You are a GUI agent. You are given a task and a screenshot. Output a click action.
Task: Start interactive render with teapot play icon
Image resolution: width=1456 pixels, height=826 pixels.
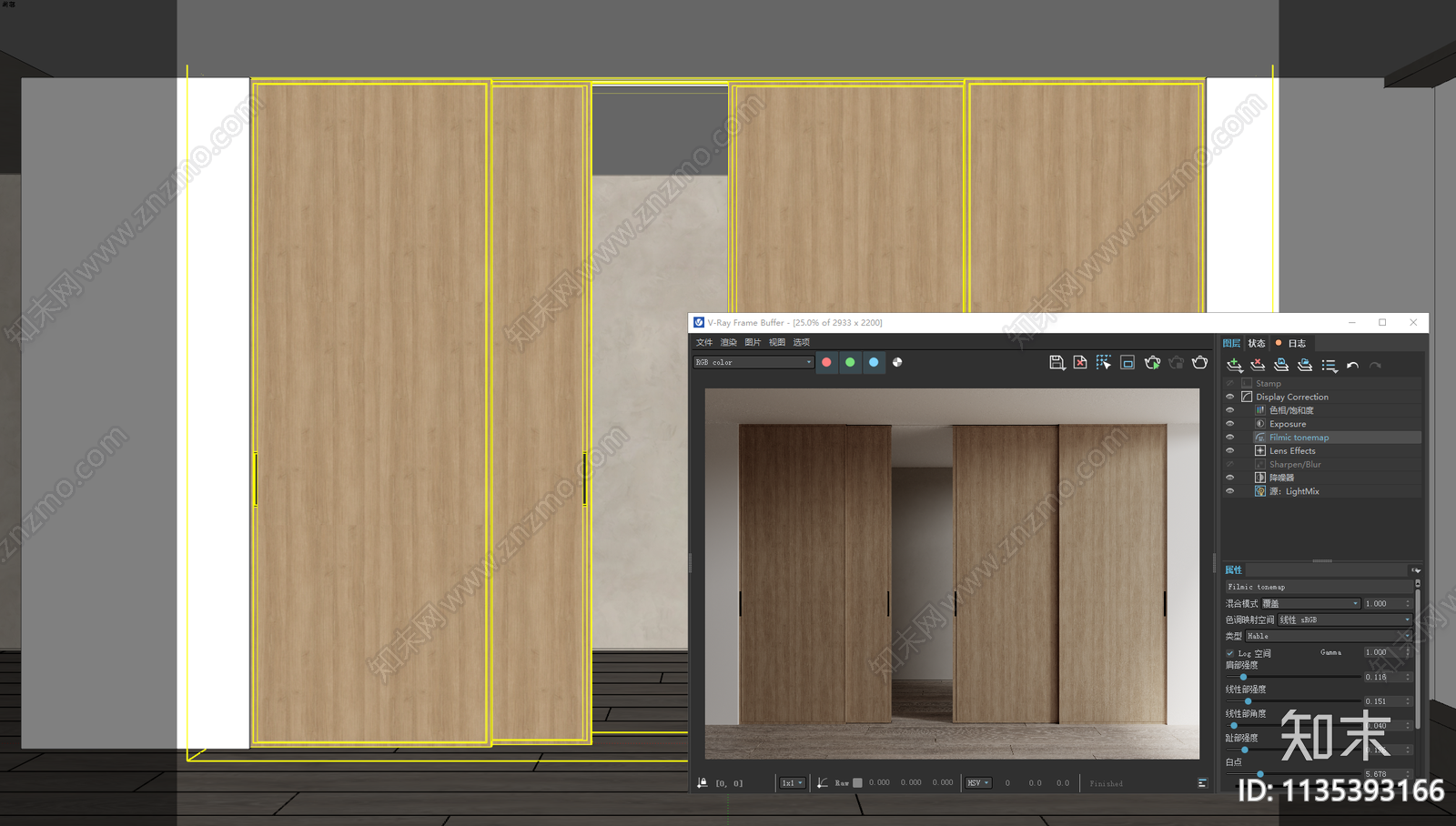[1152, 362]
